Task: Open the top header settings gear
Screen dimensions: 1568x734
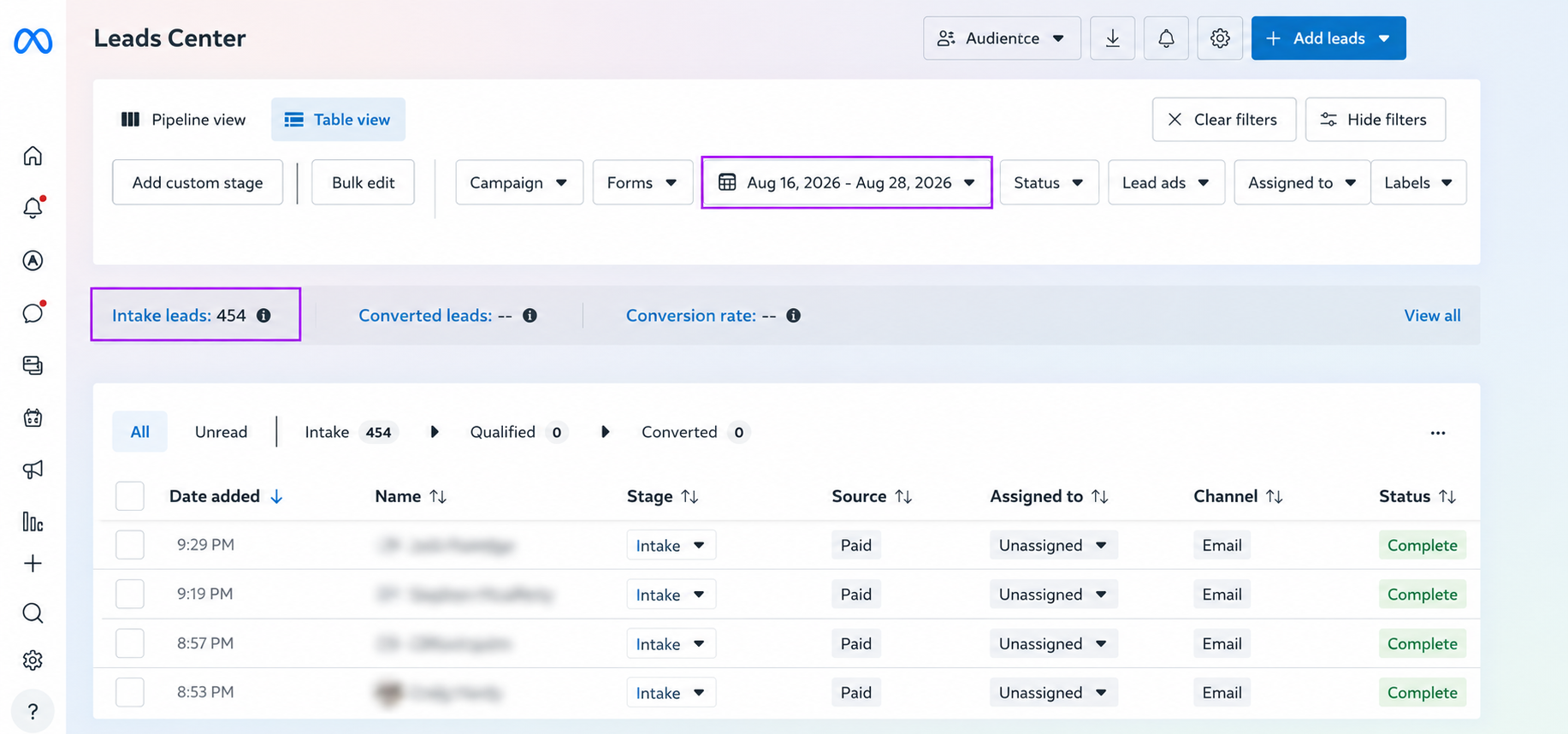Action: pyautogui.click(x=1220, y=38)
